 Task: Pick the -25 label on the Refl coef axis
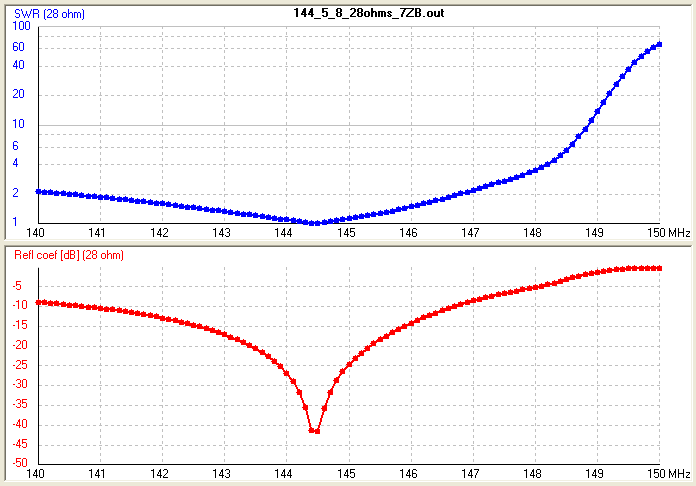tap(20, 365)
